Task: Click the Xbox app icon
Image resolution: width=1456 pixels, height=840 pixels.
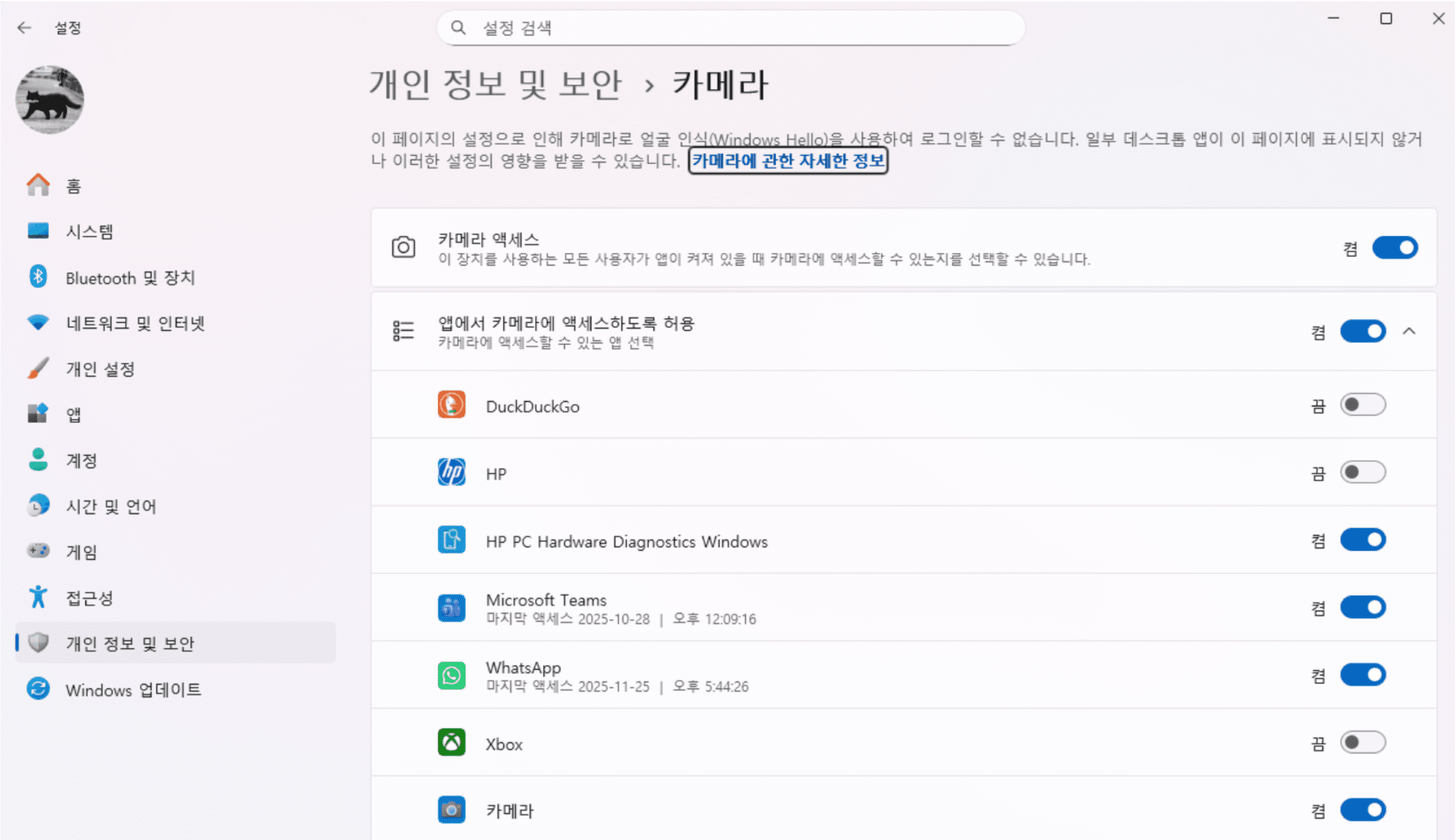Action: pos(451,743)
